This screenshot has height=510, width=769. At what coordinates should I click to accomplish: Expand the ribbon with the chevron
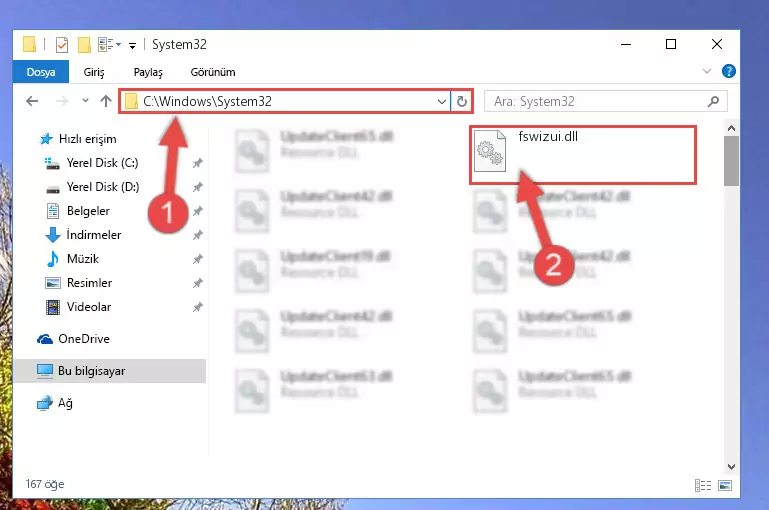pos(707,71)
